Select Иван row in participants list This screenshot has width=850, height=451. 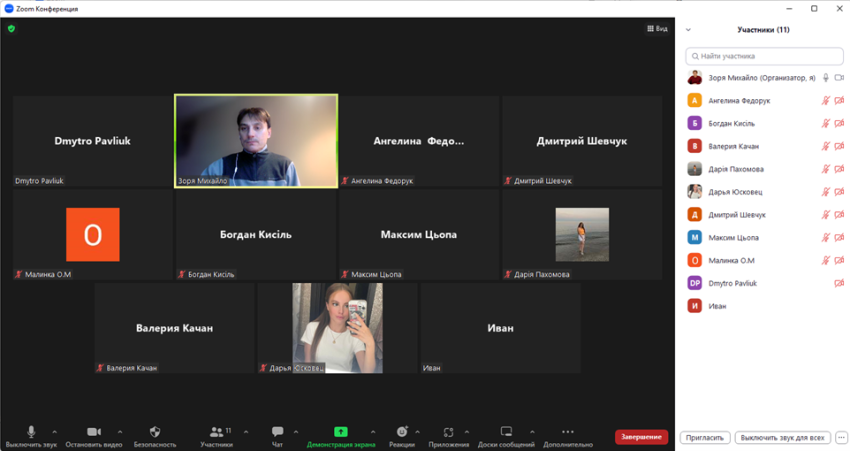pyautogui.click(x=764, y=306)
